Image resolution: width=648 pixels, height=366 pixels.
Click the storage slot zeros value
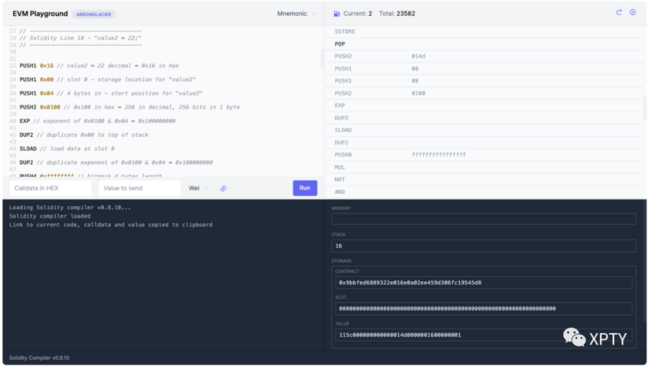(484, 309)
